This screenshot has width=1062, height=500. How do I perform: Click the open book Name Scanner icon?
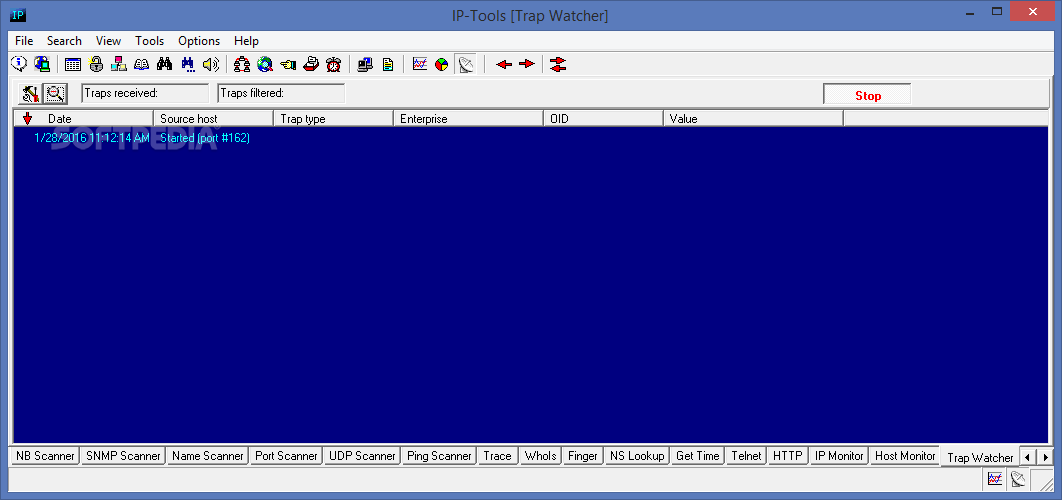142,64
